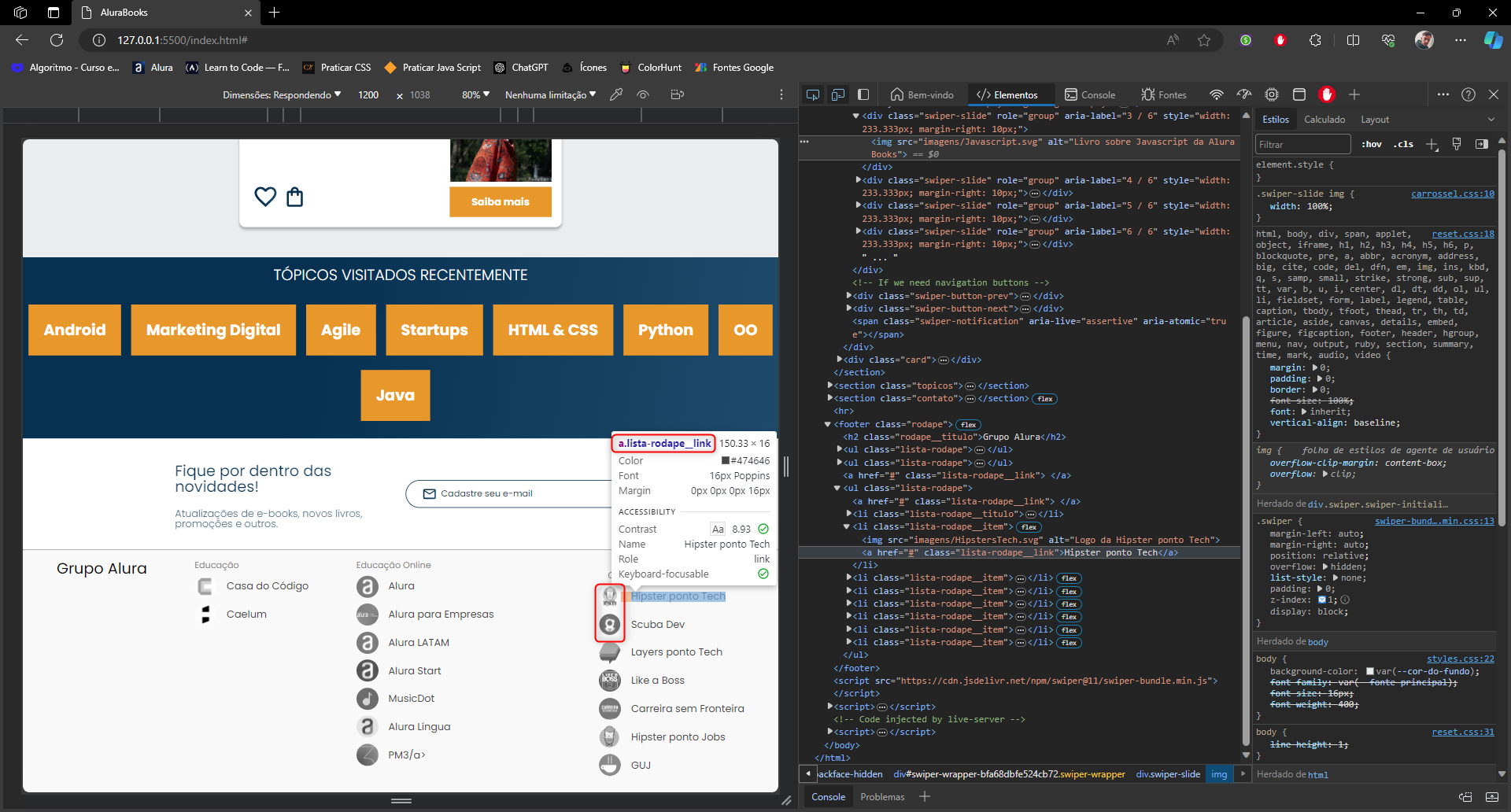Click the Saiba mais button
This screenshot has height=812, width=1511.
(501, 201)
